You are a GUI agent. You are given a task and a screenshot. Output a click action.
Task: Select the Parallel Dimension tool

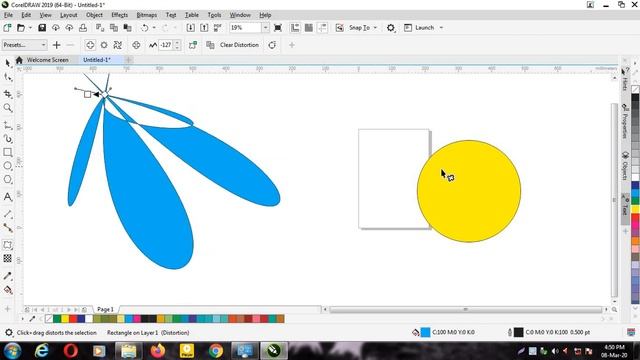click(7, 214)
